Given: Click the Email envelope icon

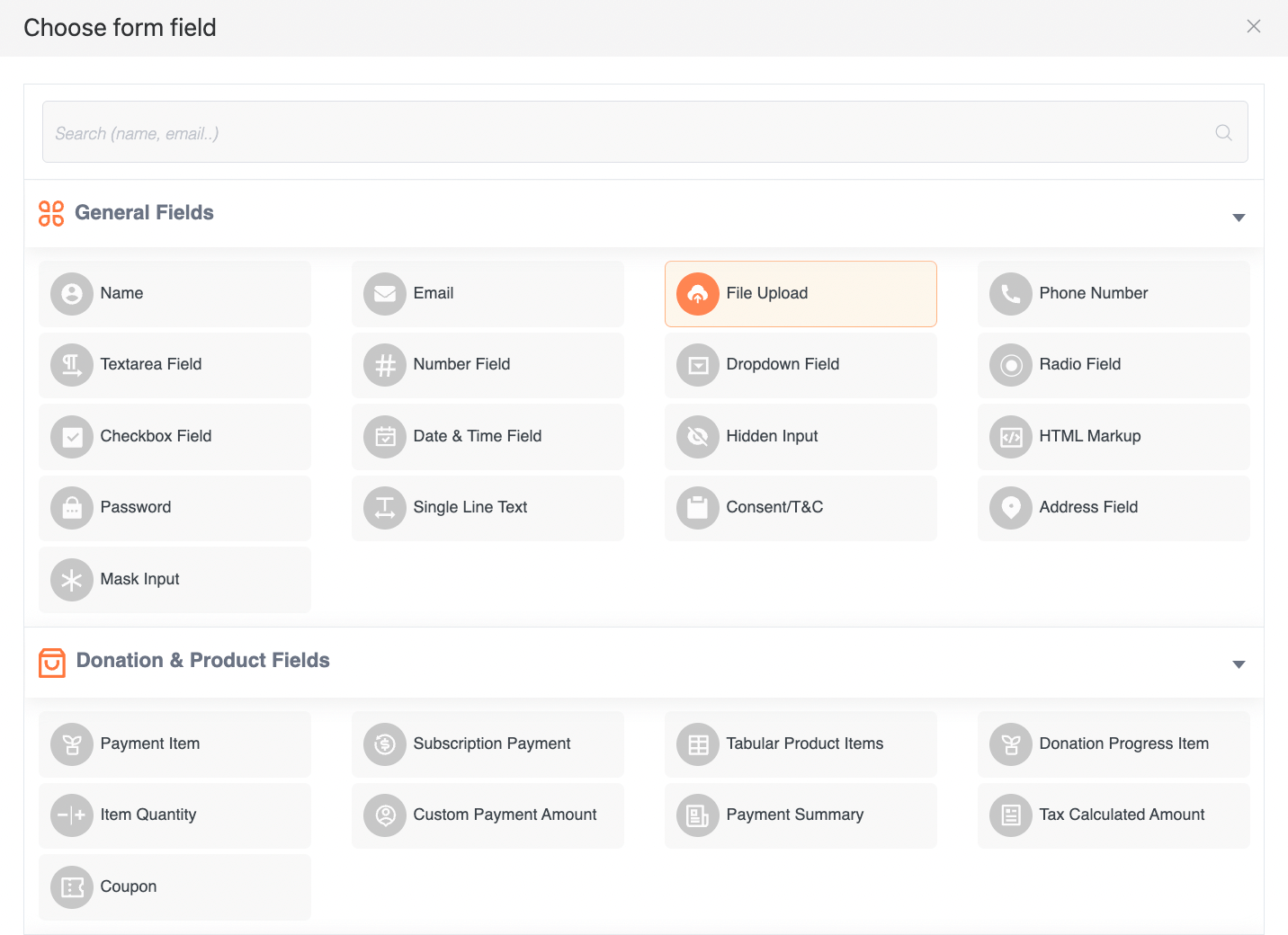Looking at the screenshot, I should (x=385, y=294).
